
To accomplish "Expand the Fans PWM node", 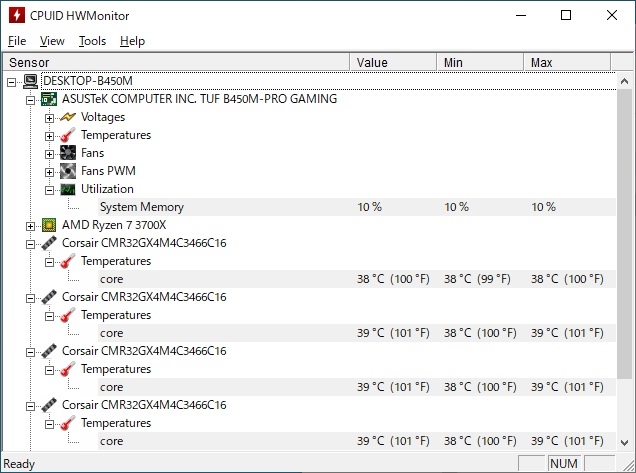I will coord(49,172).
